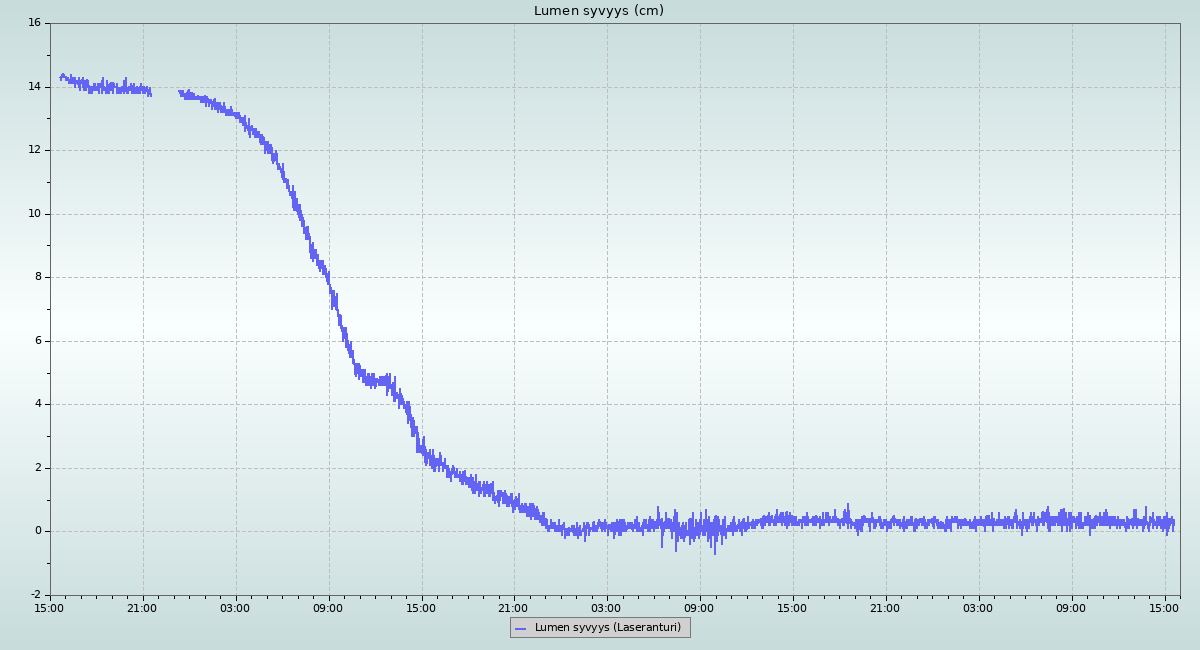The image size is (1200, 650).
Task: Click the curve's plateau just below 5 cm
Action: click(376, 380)
